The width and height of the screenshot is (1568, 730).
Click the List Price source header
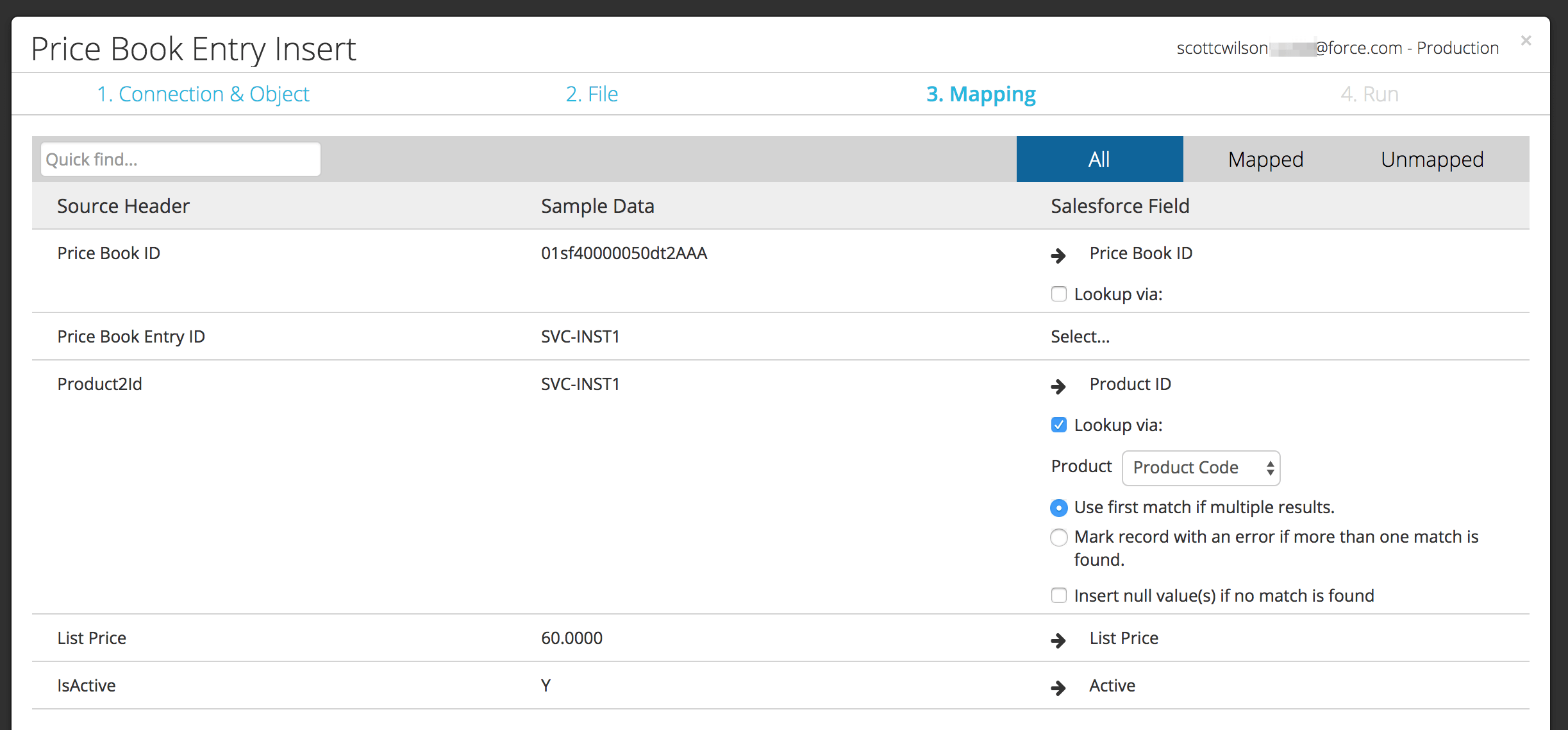[92, 638]
